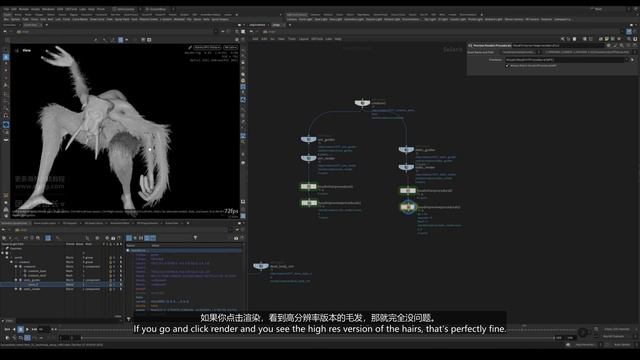This screenshot has width=640, height=360.
Task: Click the Auto Update button in the status bar
Action: [x=622, y=344]
